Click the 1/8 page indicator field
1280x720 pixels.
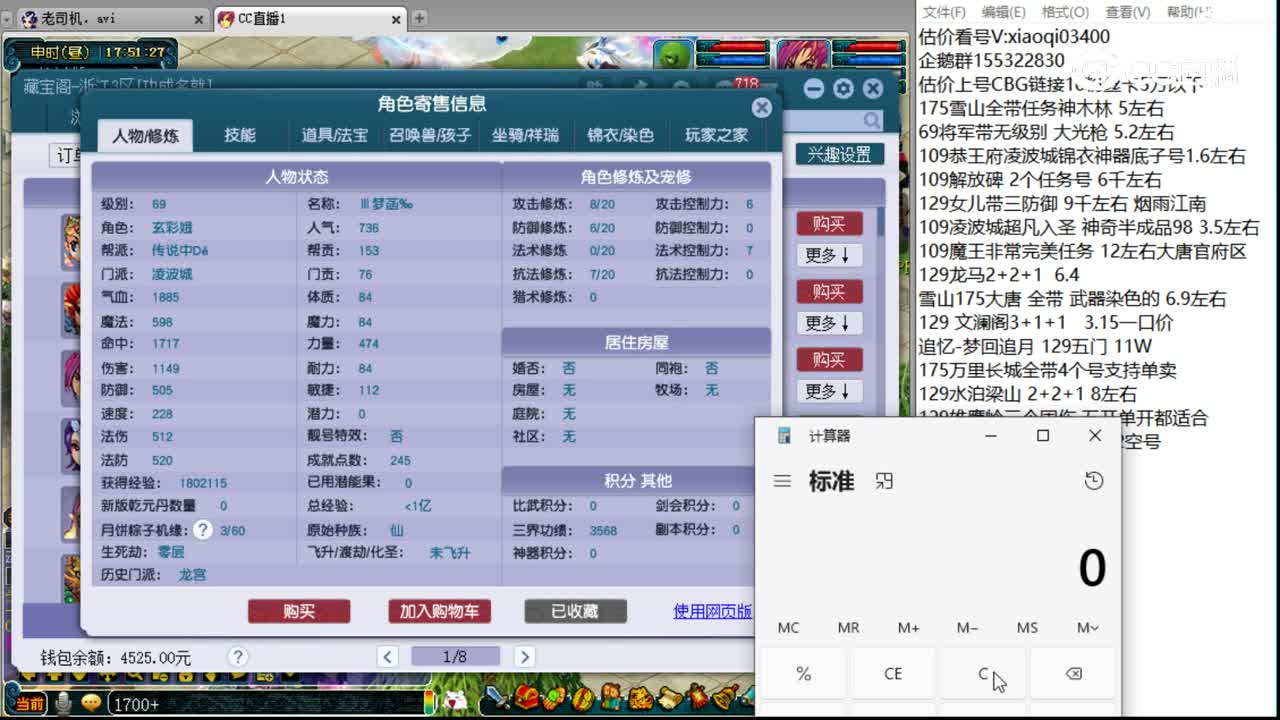click(x=455, y=657)
